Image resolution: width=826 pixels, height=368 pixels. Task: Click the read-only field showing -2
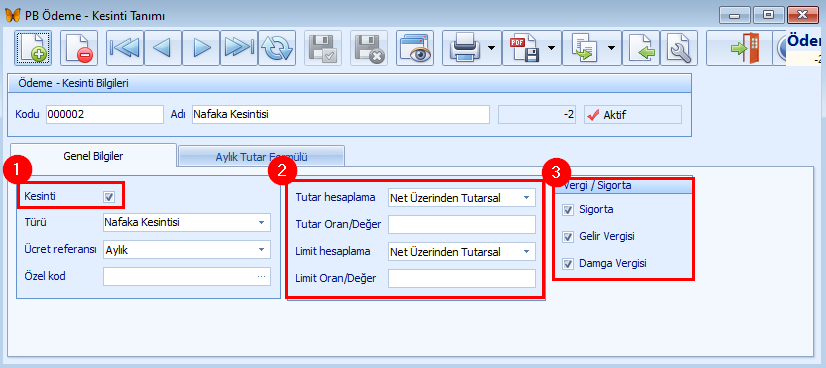538,114
